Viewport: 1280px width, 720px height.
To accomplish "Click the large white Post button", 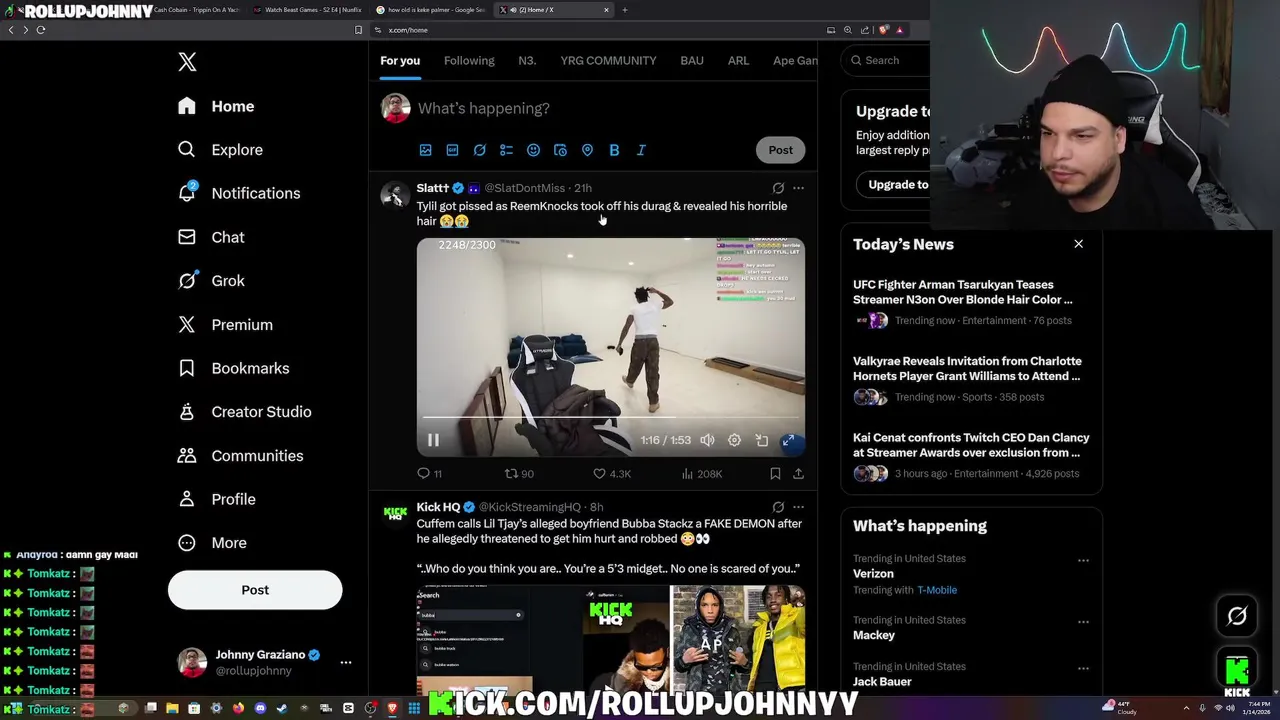I will tap(255, 590).
